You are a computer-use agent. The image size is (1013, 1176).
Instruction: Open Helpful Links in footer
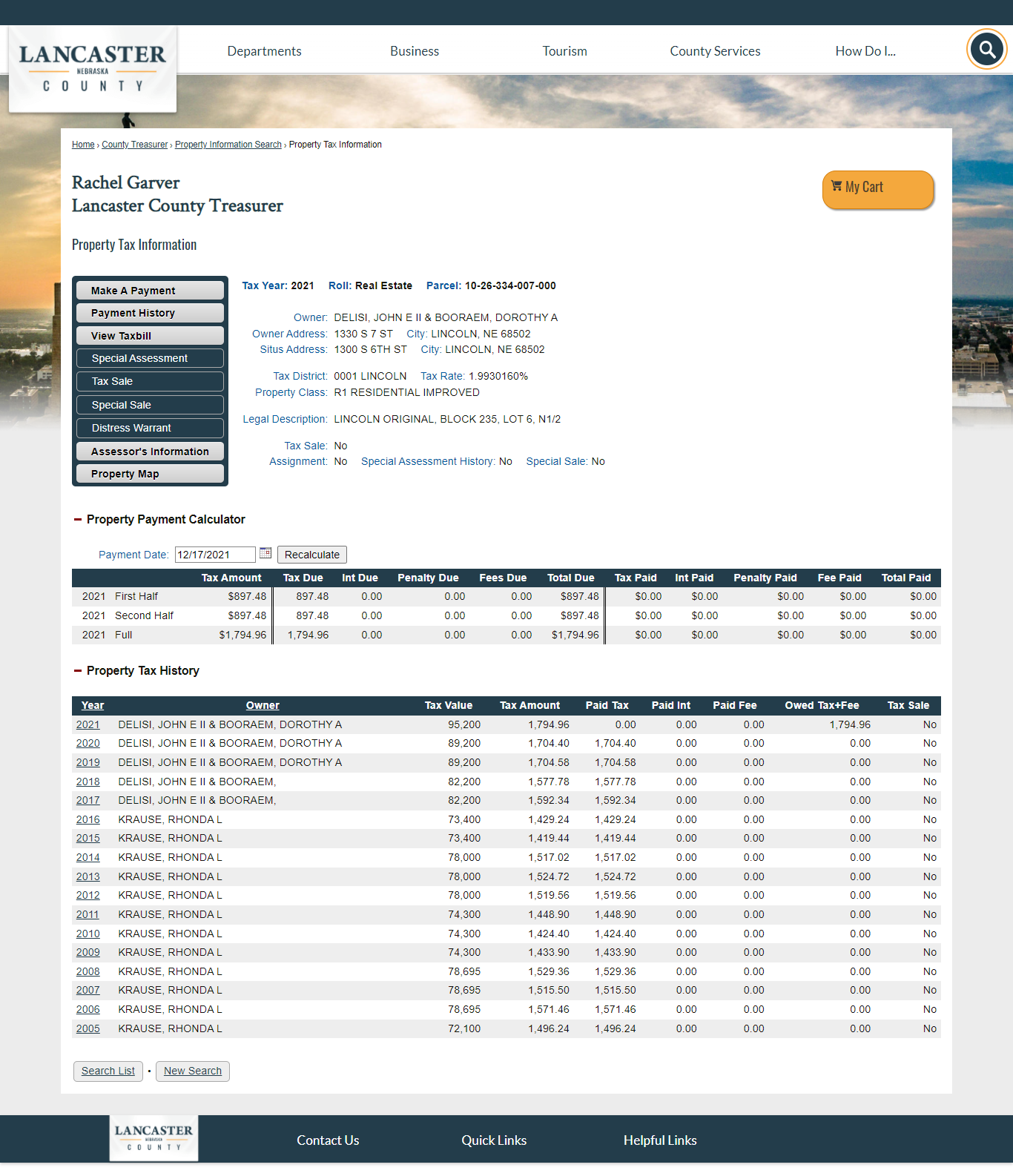pyautogui.click(x=660, y=1140)
